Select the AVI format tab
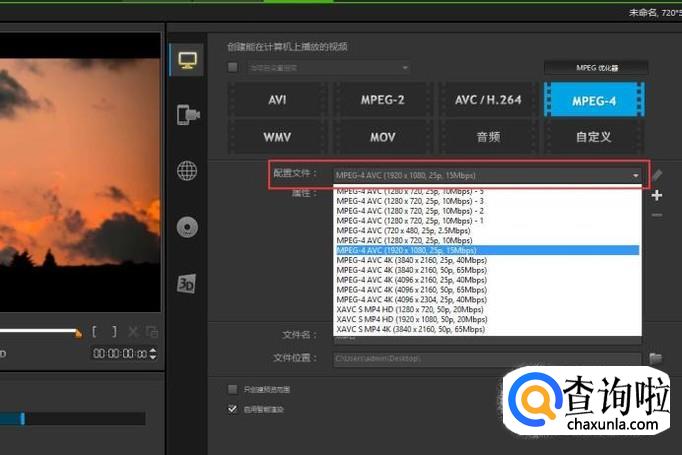Image resolution: width=682 pixels, height=455 pixels. point(277,100)
